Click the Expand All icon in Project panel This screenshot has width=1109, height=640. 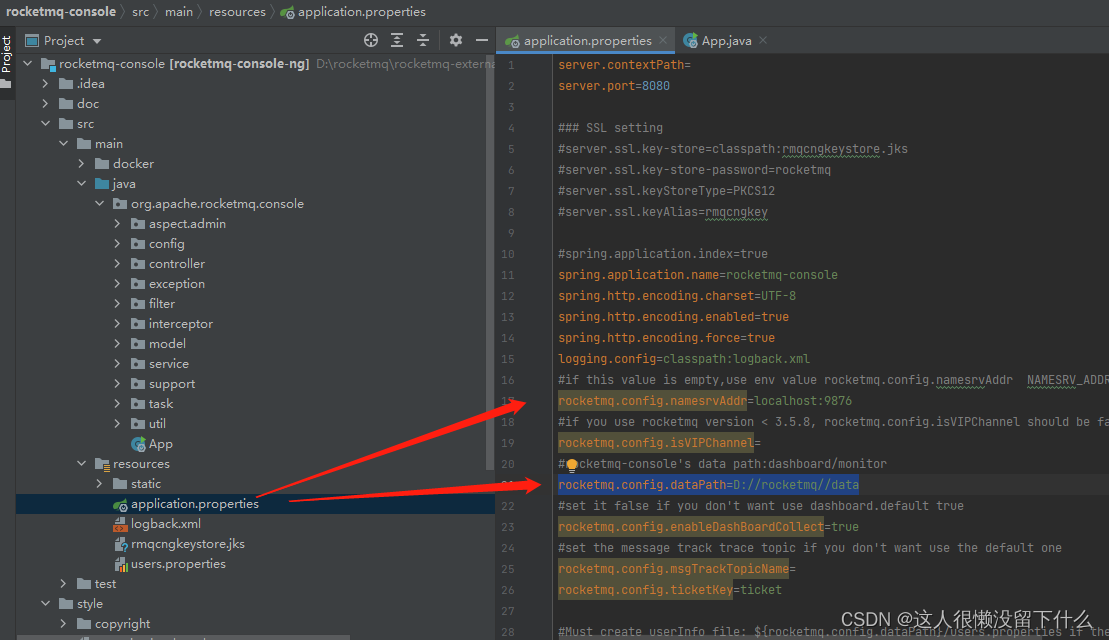point(397,40)
